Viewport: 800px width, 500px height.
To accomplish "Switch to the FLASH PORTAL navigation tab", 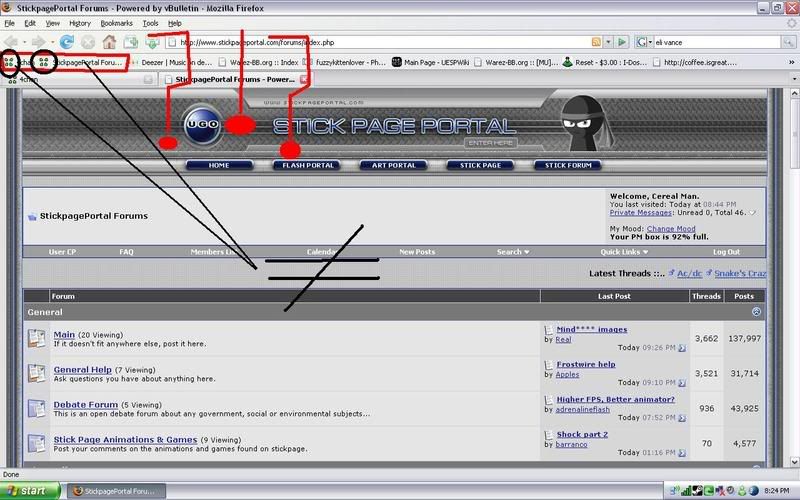I will pyautogui.click(x=306, y=165).
